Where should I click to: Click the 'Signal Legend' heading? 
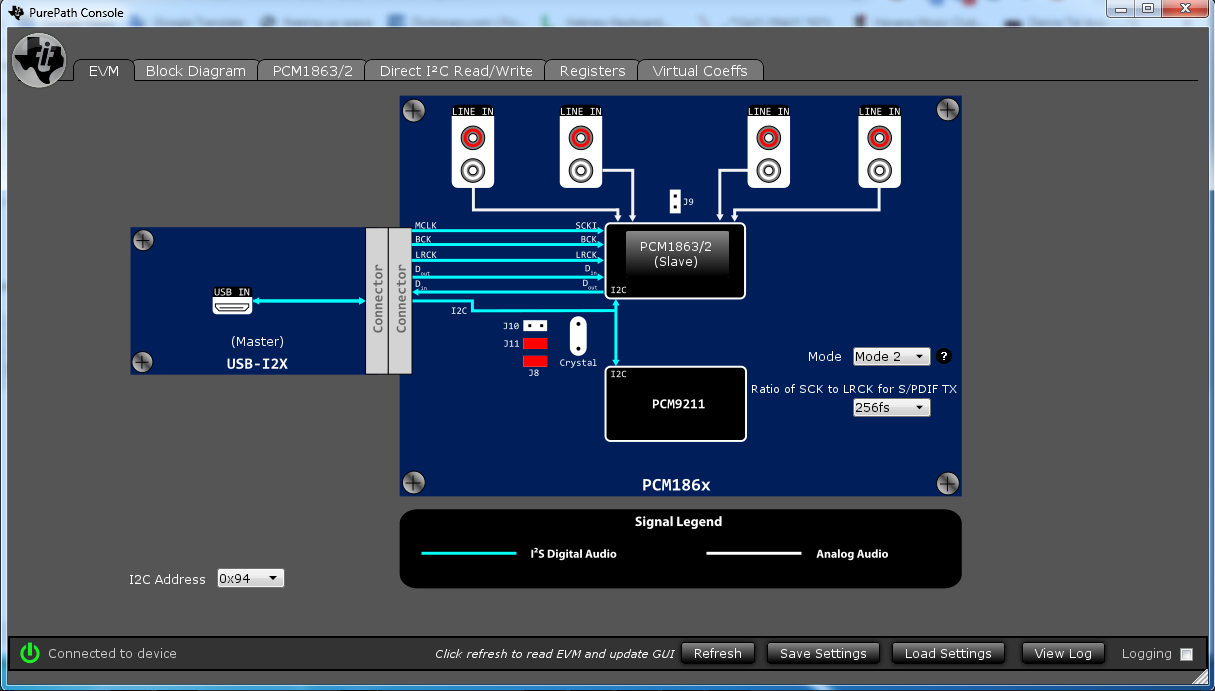point(678,522)
